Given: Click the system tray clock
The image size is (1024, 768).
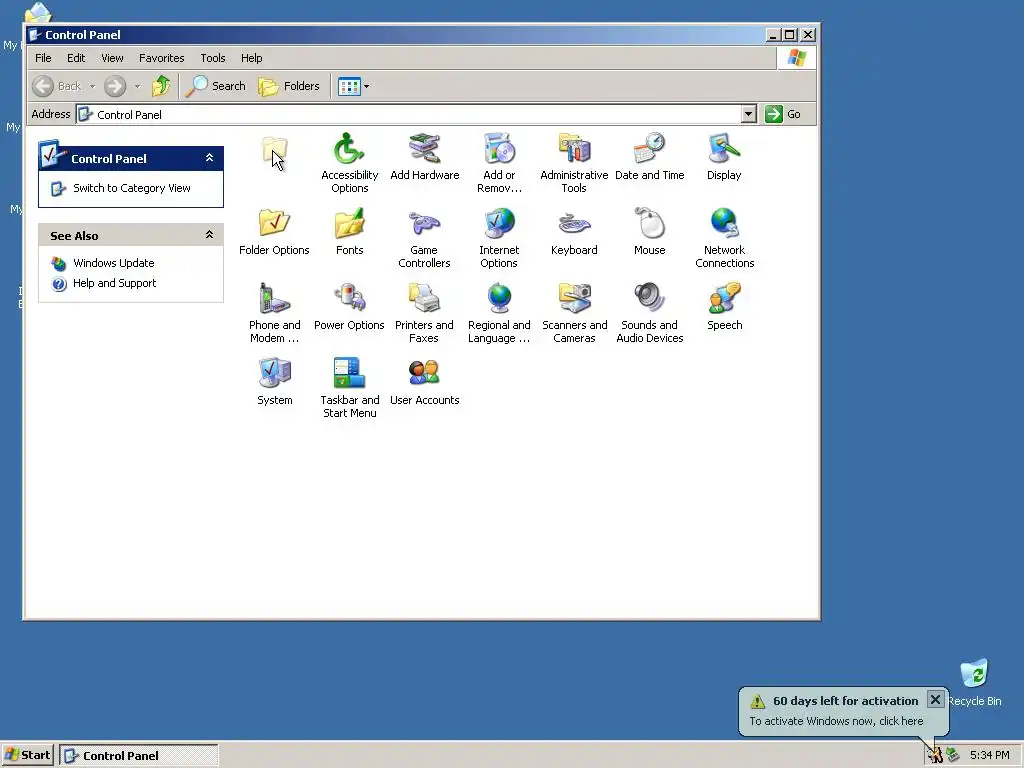Looking at the screenshot, I should 989,756.
